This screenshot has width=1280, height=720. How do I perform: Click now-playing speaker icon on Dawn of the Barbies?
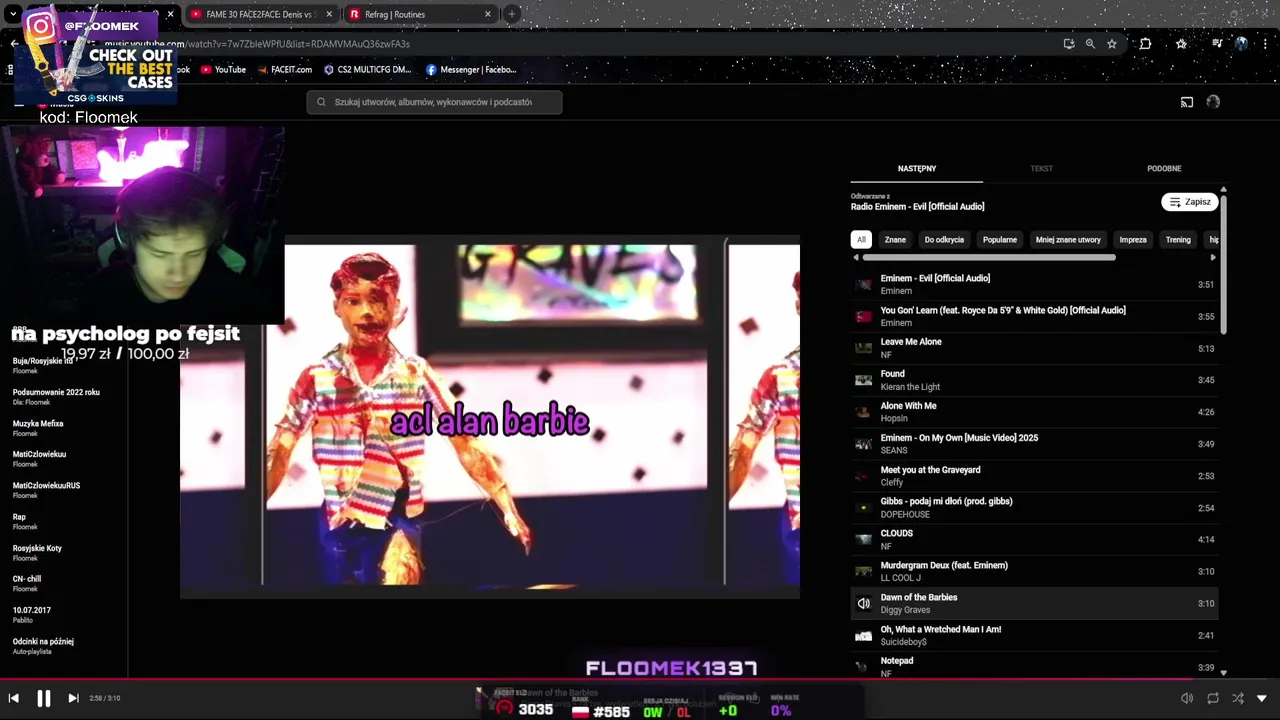point(864,604)
